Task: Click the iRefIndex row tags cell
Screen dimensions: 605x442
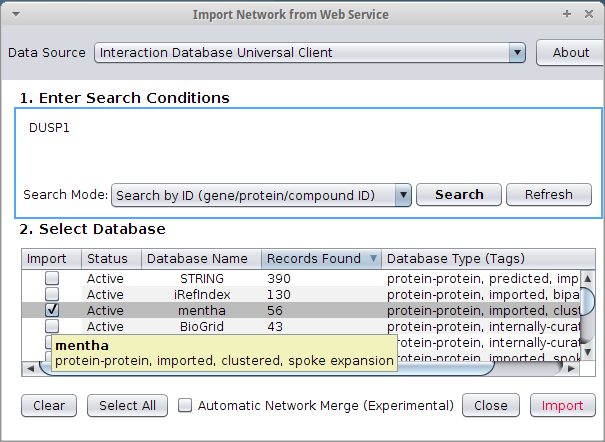Action: (x=481, y=295)
